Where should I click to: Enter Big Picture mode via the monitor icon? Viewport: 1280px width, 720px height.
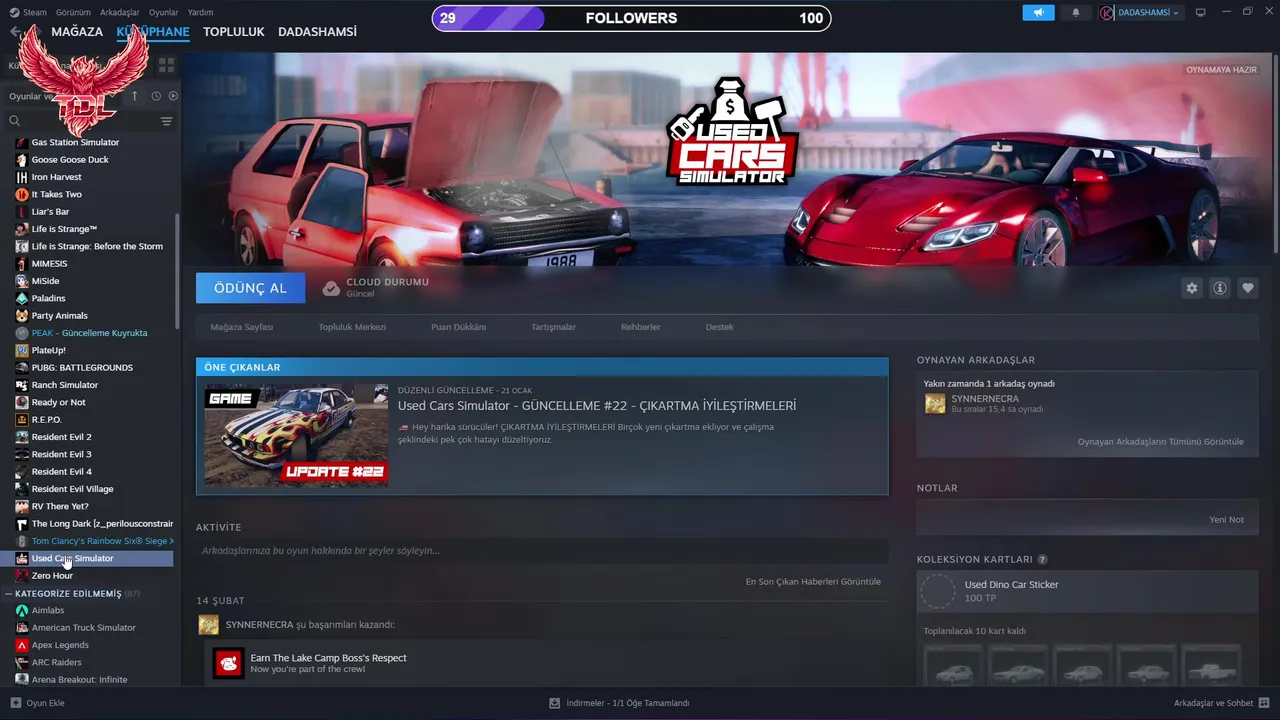tap(1201, 12)
